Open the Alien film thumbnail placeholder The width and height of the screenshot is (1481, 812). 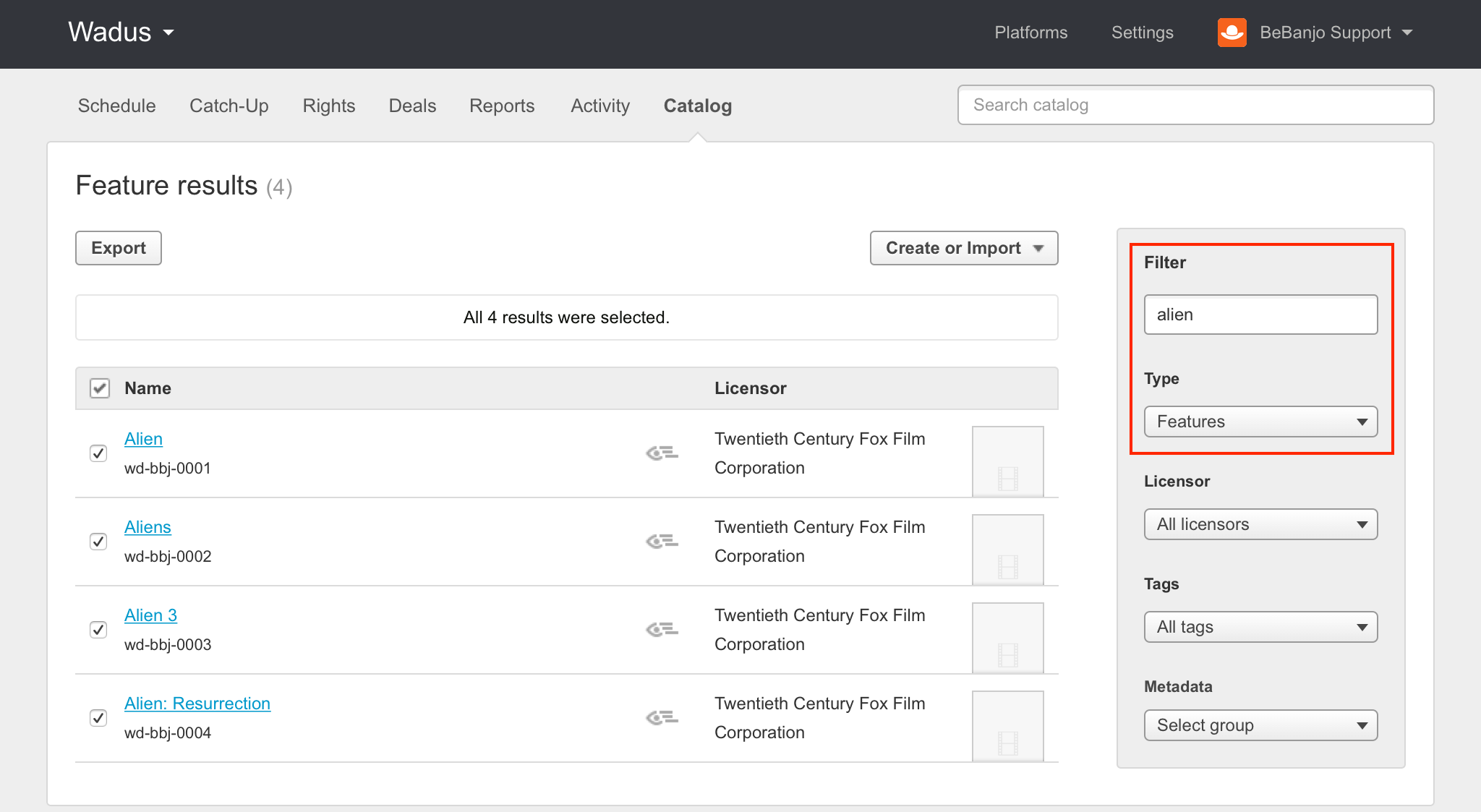click(x=1007, y=461)
